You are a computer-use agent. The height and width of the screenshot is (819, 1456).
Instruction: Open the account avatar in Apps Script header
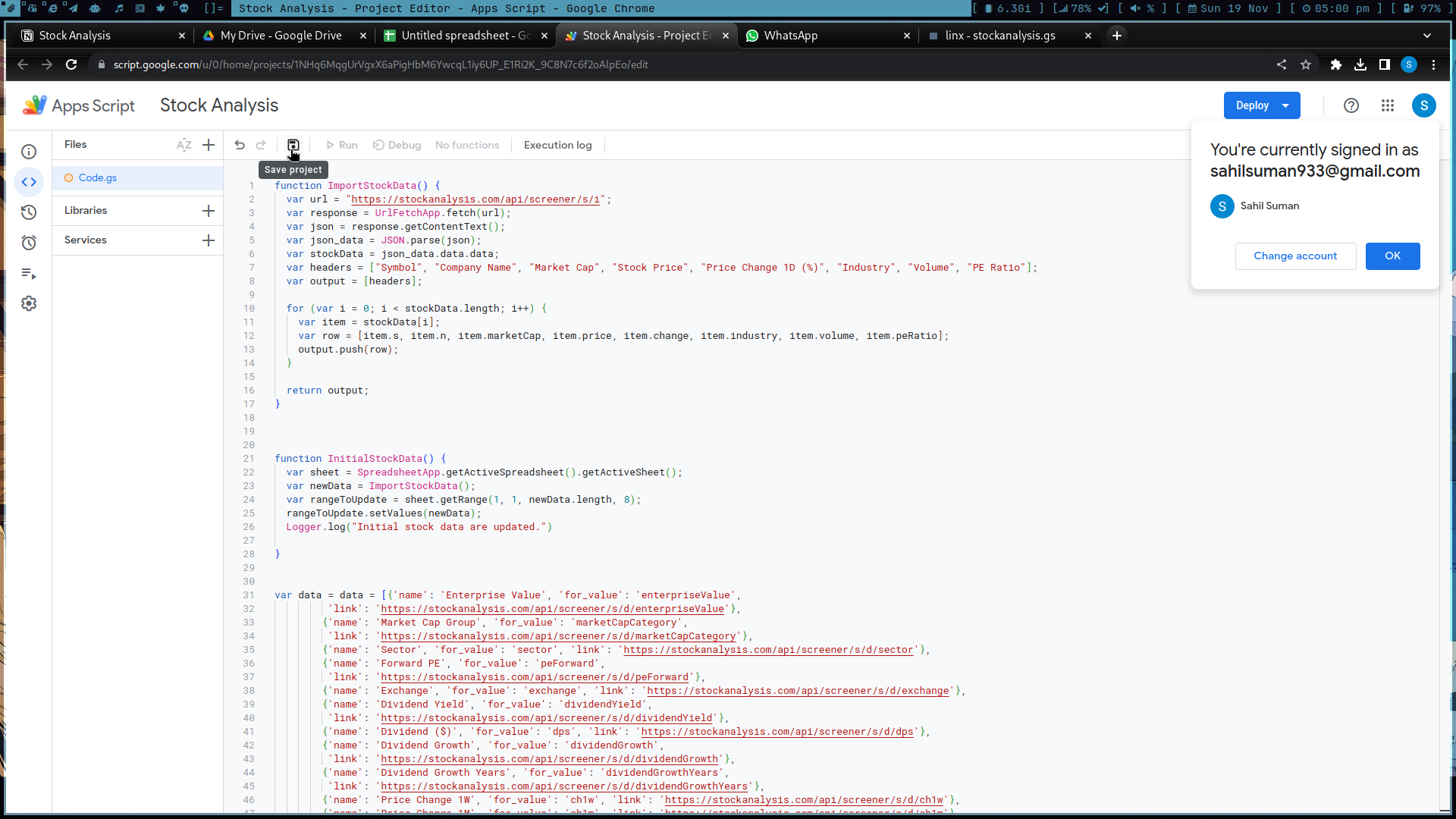[x=1424, y=105]
